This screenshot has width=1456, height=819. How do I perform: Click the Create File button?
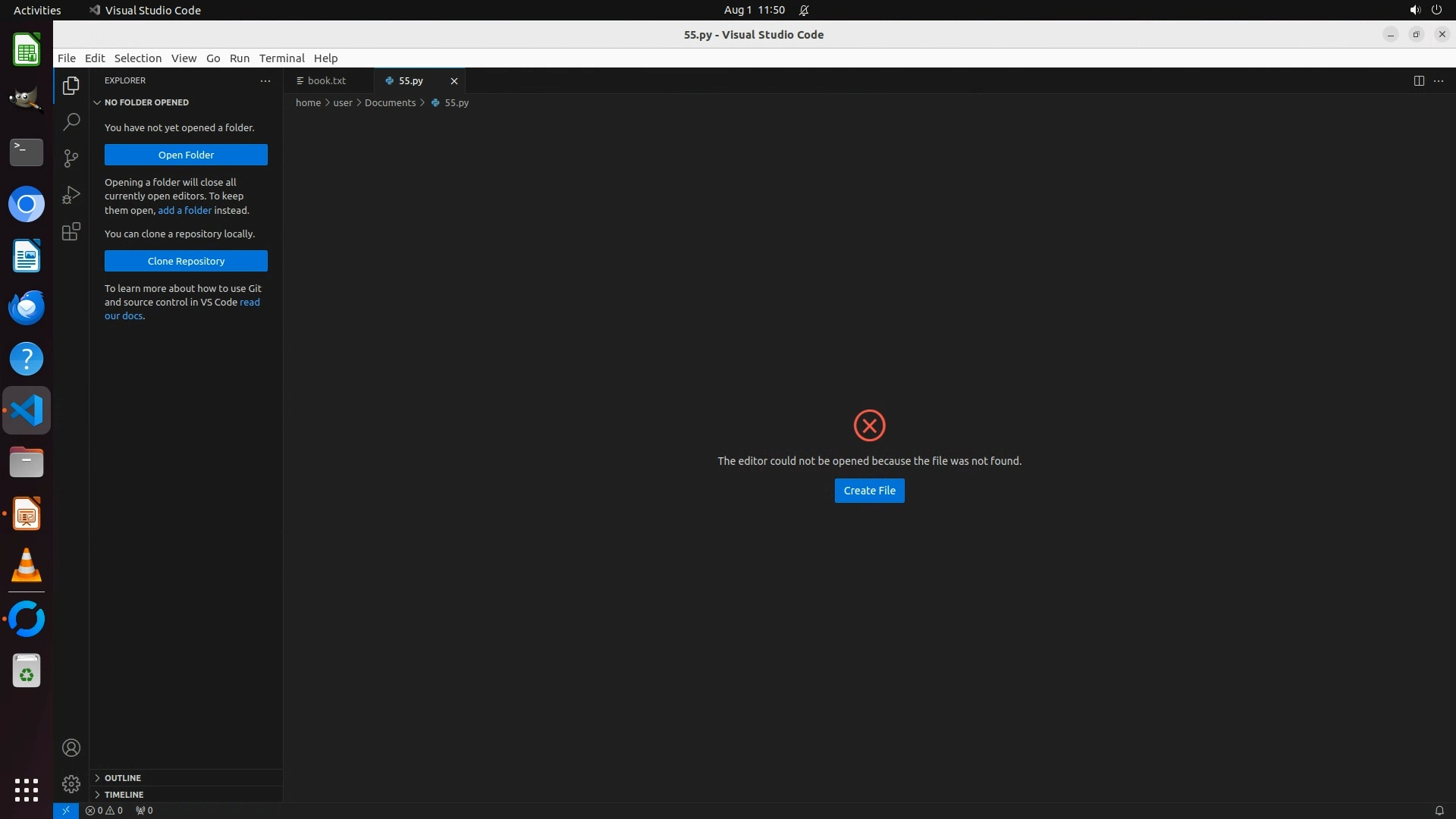coord(869,491)
